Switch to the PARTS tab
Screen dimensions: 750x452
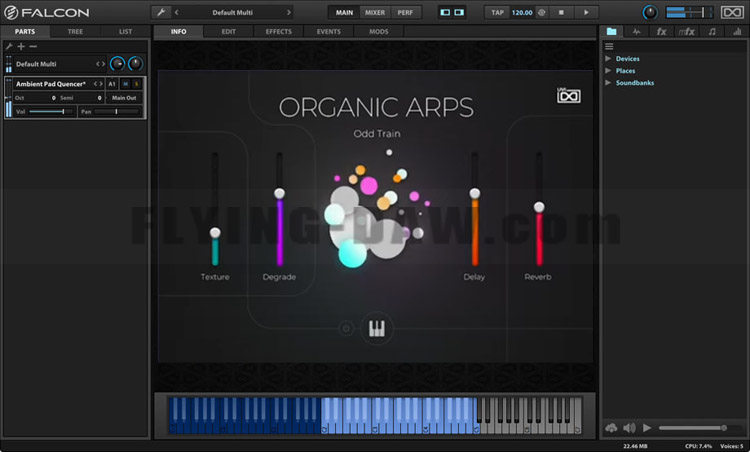click(x=25, y=32)
